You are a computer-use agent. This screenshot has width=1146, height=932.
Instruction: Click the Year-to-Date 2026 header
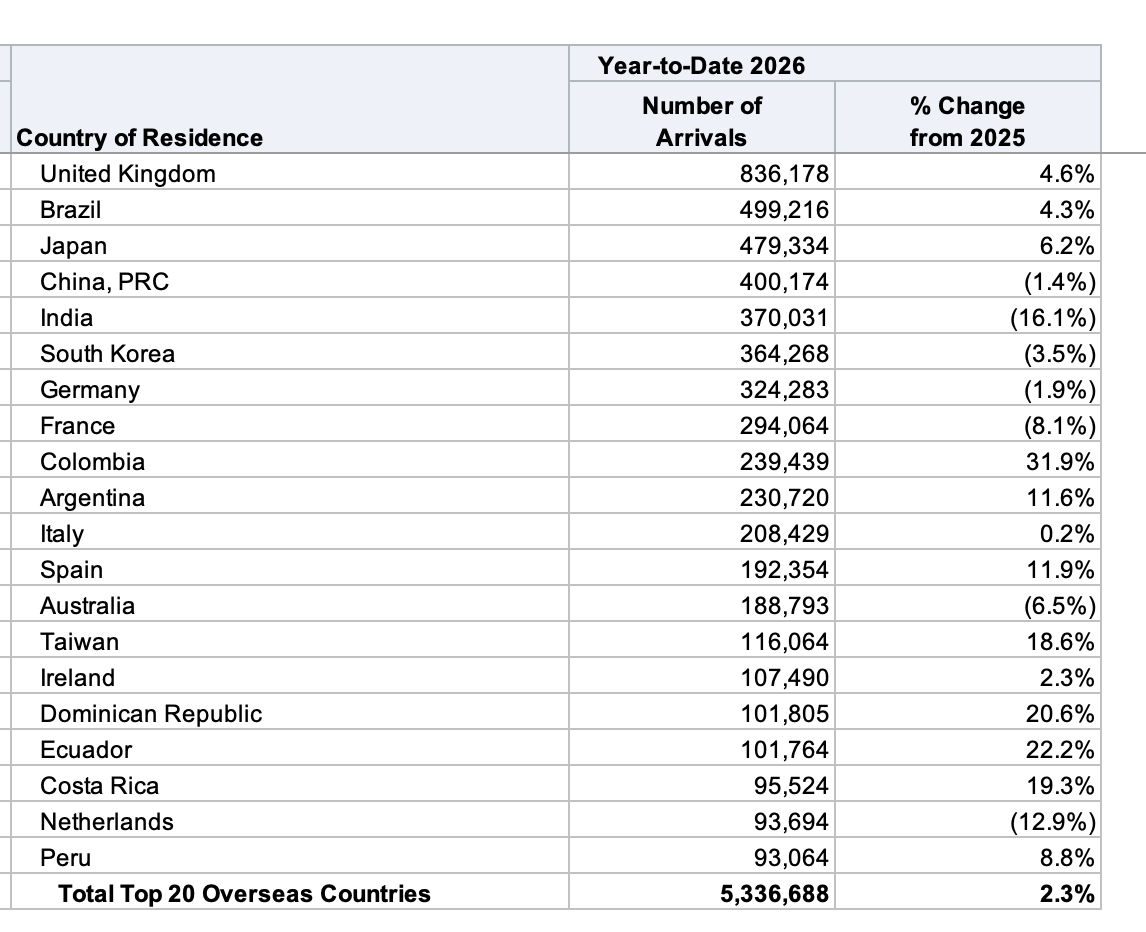(x=701, y=66)
